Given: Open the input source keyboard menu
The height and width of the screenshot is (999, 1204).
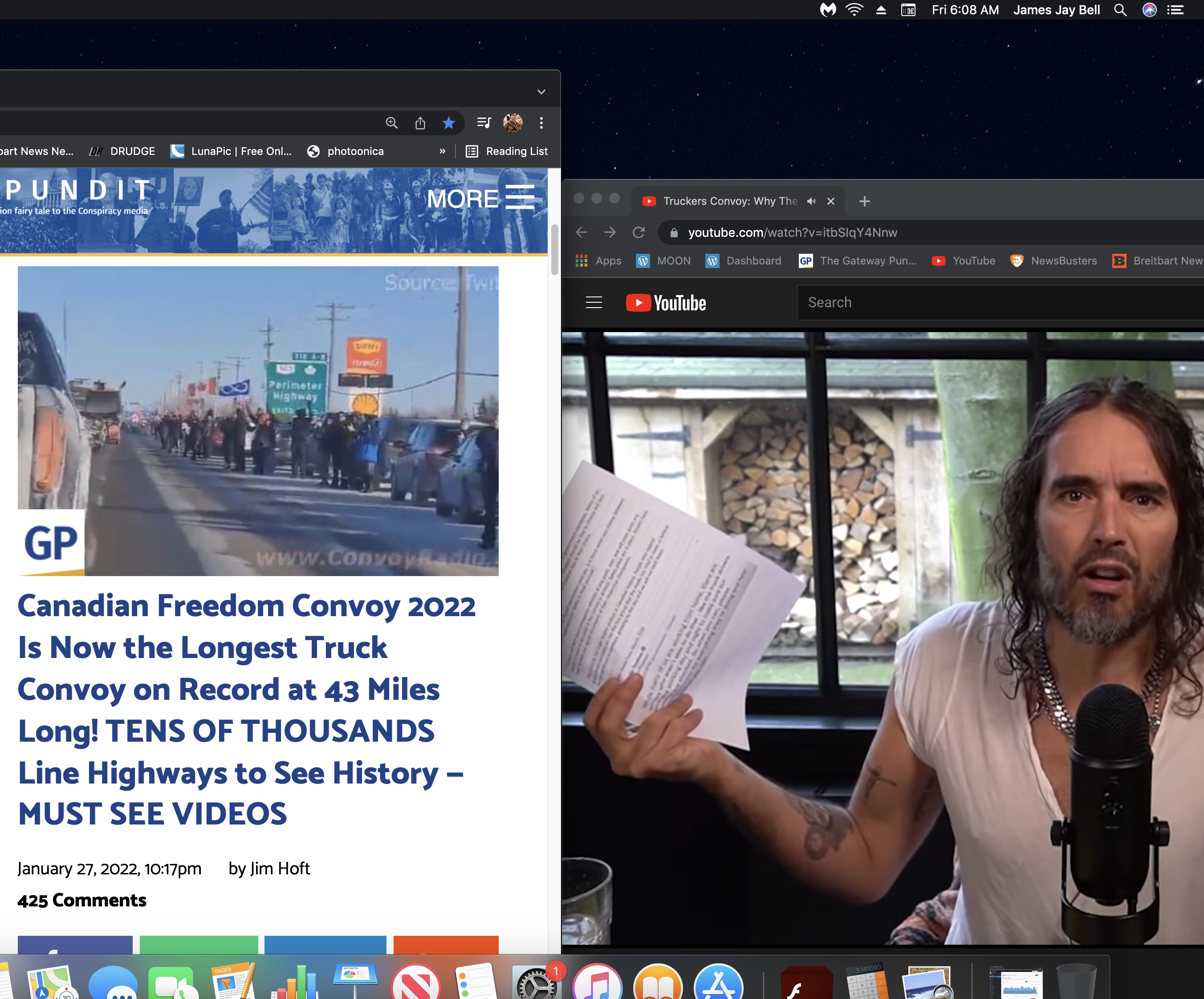Looking at the screenshot, I should point(908,10).
